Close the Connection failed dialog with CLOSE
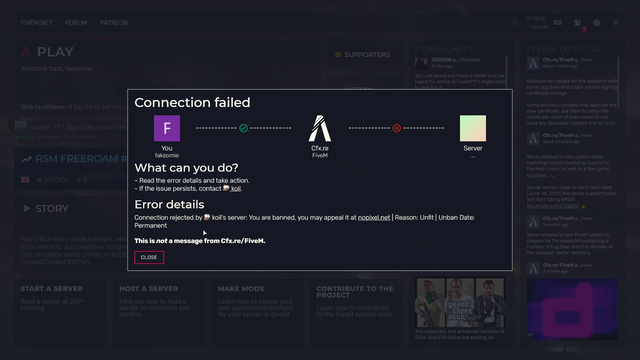The image size is (640, 360). click(x=149, y=257)
